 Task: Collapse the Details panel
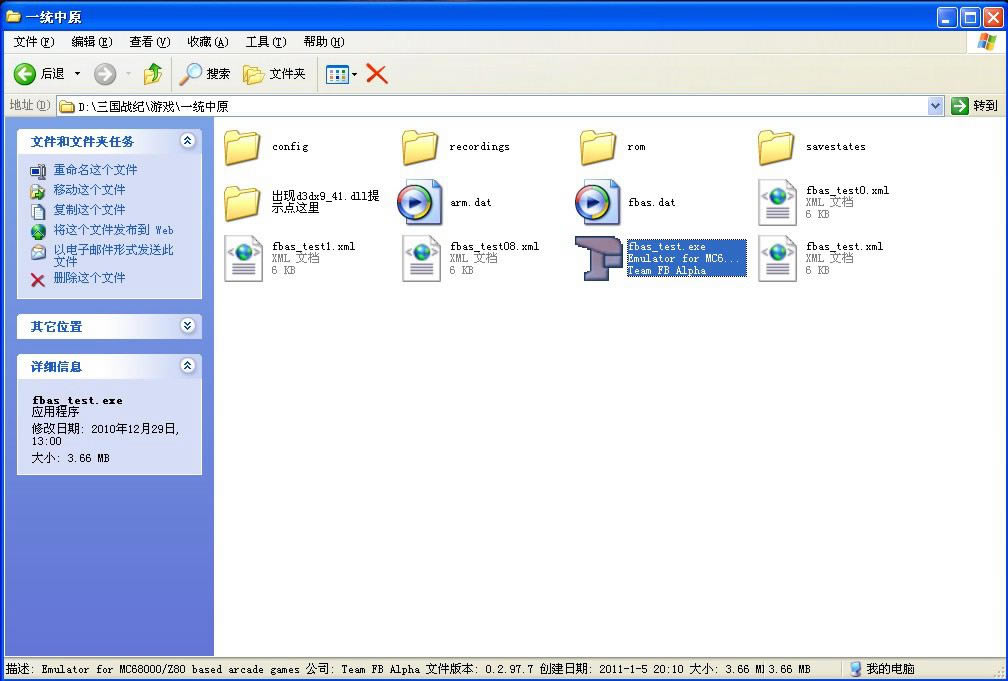(x=187, y=366)
